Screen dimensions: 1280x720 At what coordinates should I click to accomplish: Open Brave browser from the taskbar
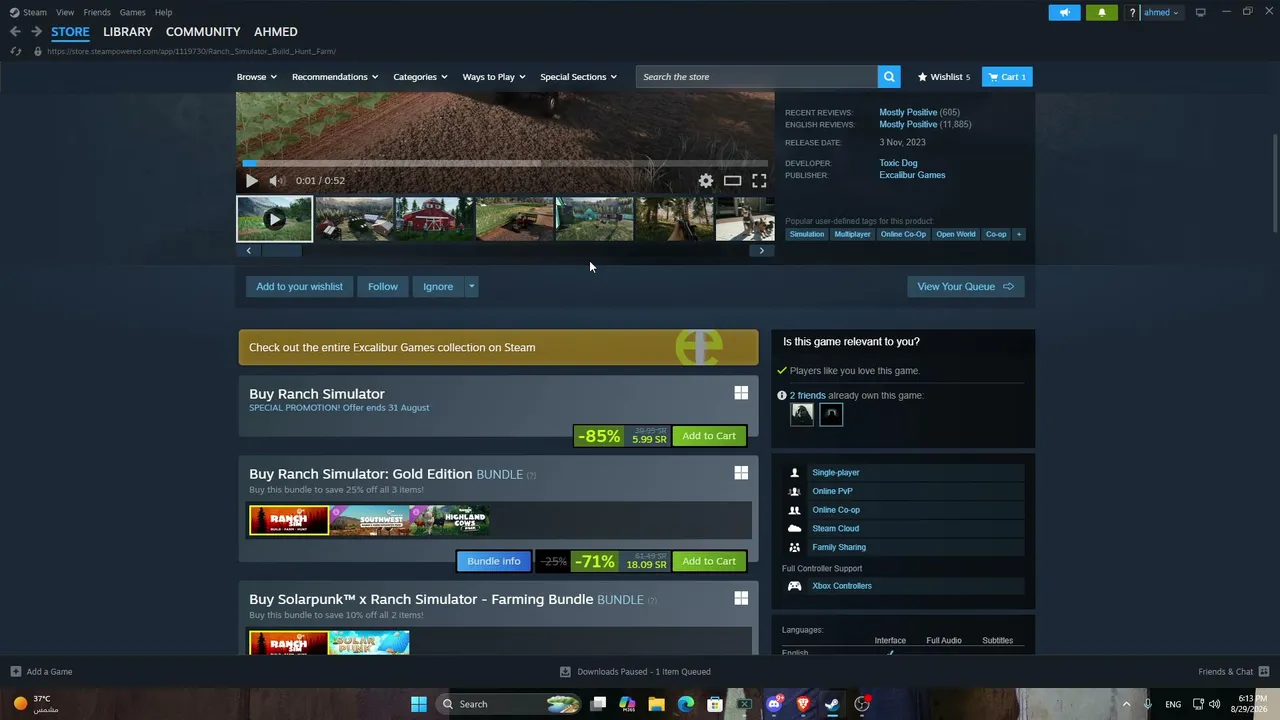point(803,704)
